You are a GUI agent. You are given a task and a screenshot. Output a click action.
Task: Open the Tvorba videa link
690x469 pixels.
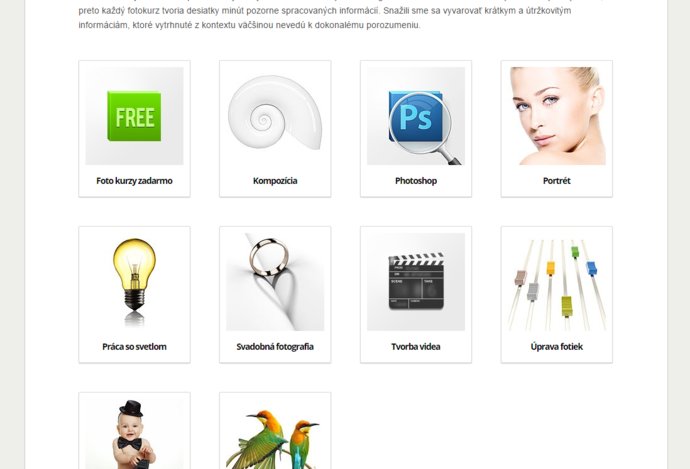point(416,347)
